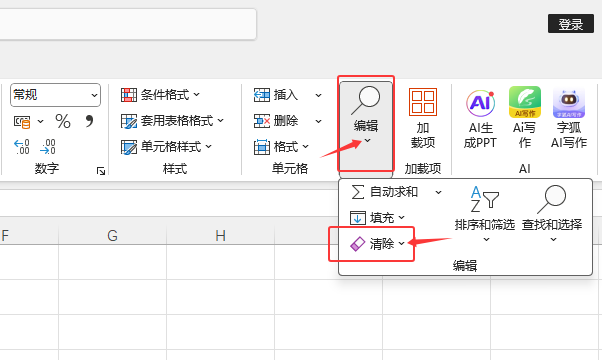Open 单元格样式 cell styles menu

166,147
